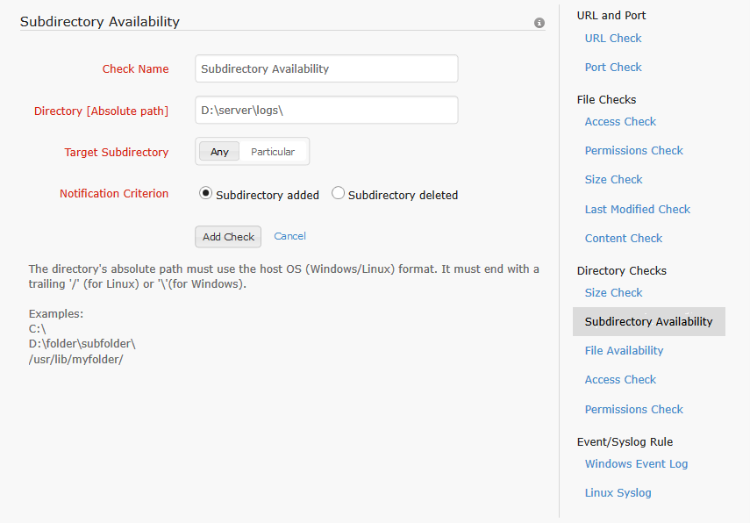Screen dimensions: 750x523
Task: Click the Add Check button
Action: tap(228, 237)
